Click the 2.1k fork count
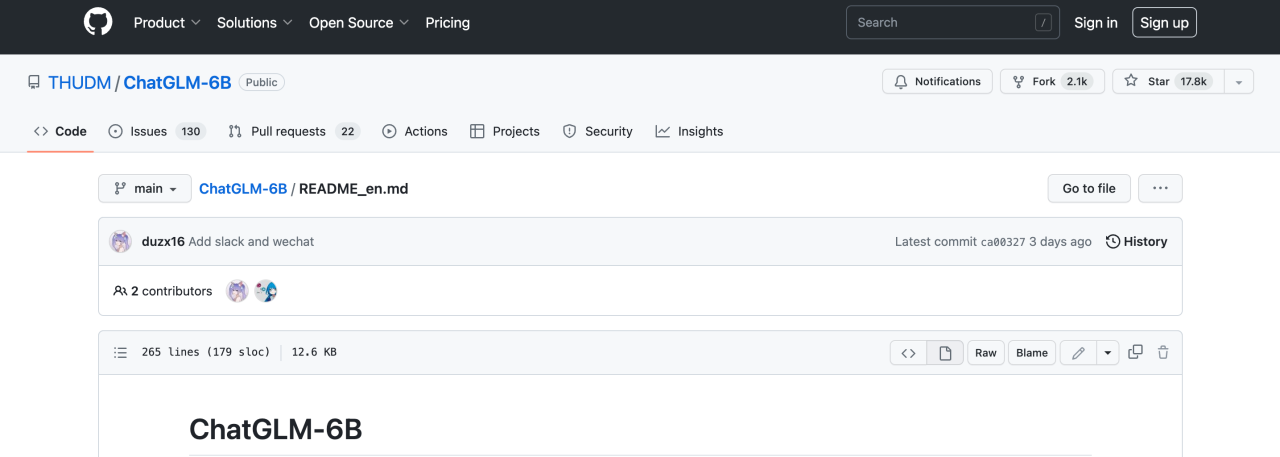Image resolution: width=1280 pixels, height=457 pixels. pos(1077,82)
